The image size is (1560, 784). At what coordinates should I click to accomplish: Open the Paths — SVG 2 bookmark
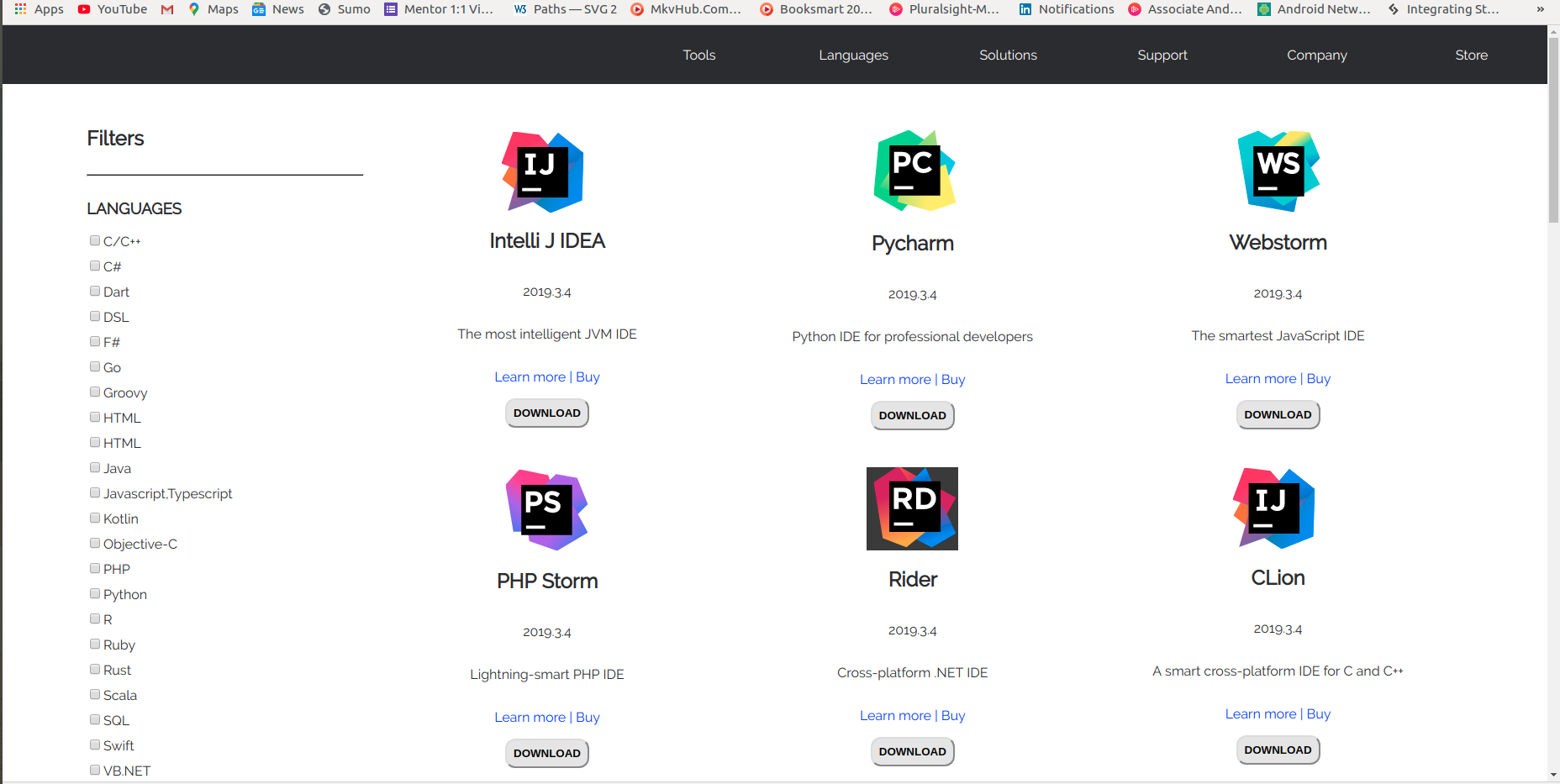pyautogui.click(x=566, y=9)
